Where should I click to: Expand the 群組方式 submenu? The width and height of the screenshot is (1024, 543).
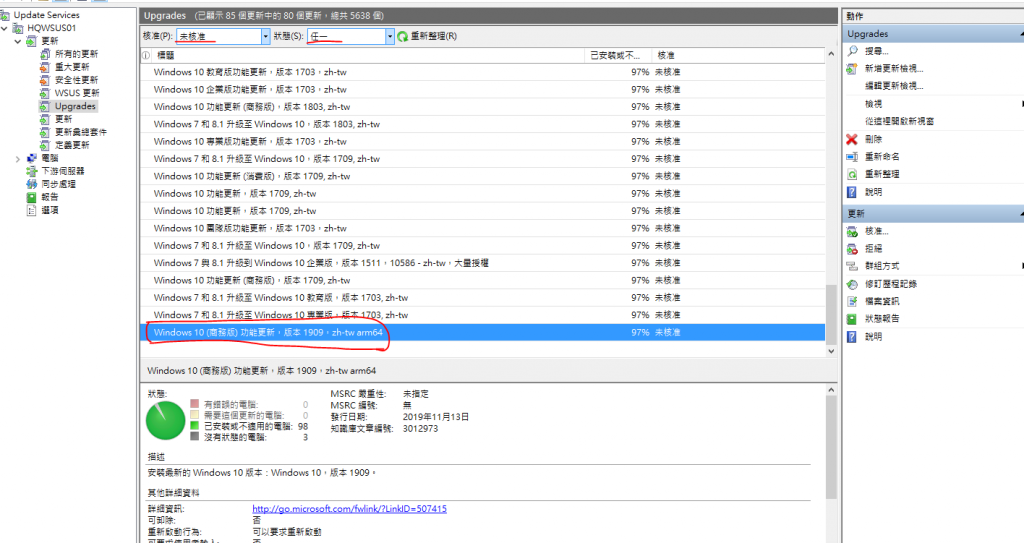(1021, 266)
